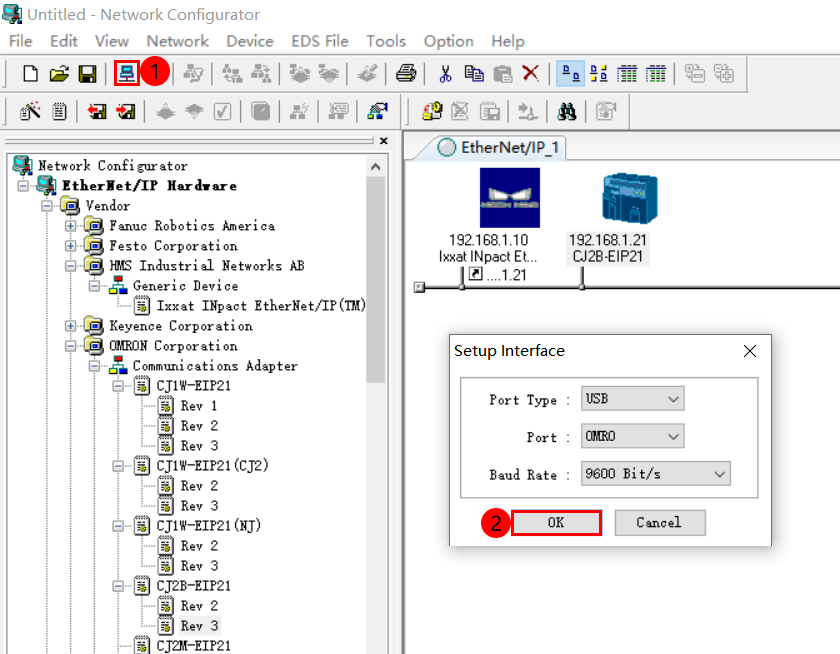Image resolution: width=840 pixels, height=654 pixels.
Task: Open the Setup Interface toolbar icon
Action: coord(128,73)
